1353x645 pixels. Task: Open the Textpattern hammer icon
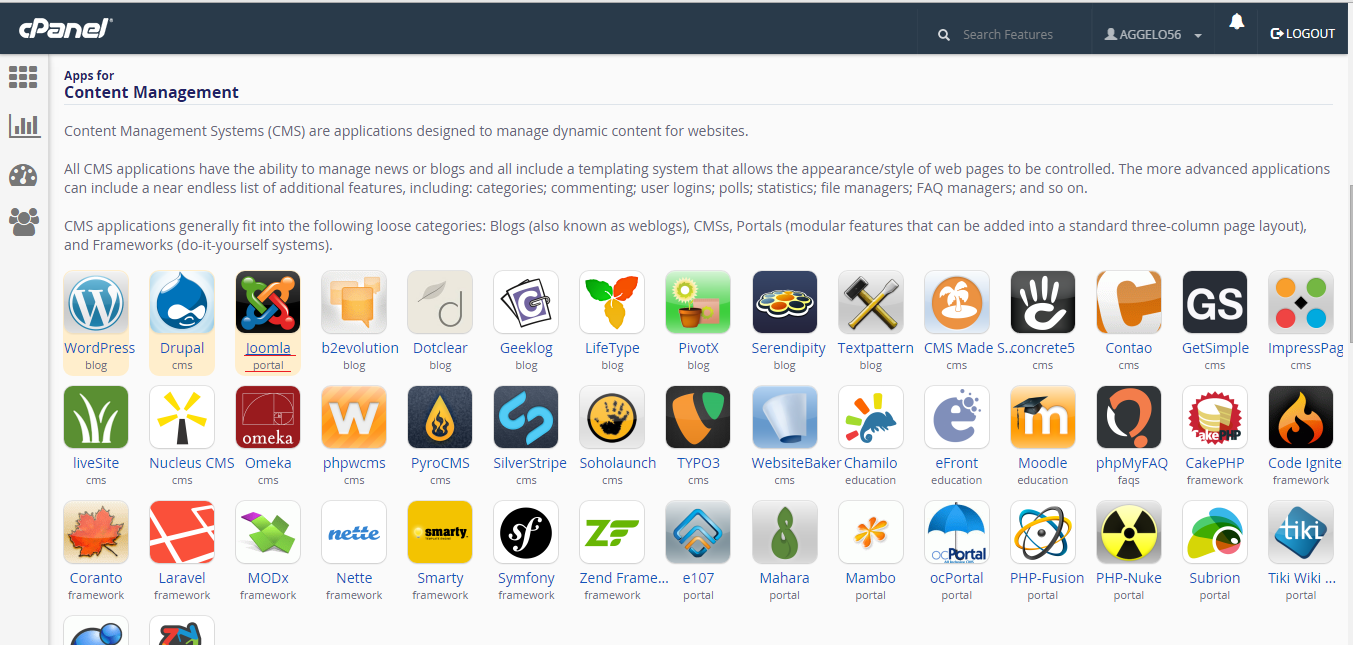point(870,302)
